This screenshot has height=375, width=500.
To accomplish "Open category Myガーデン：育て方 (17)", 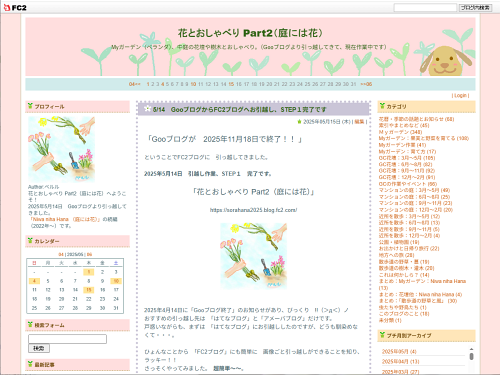I will point(407,151).
